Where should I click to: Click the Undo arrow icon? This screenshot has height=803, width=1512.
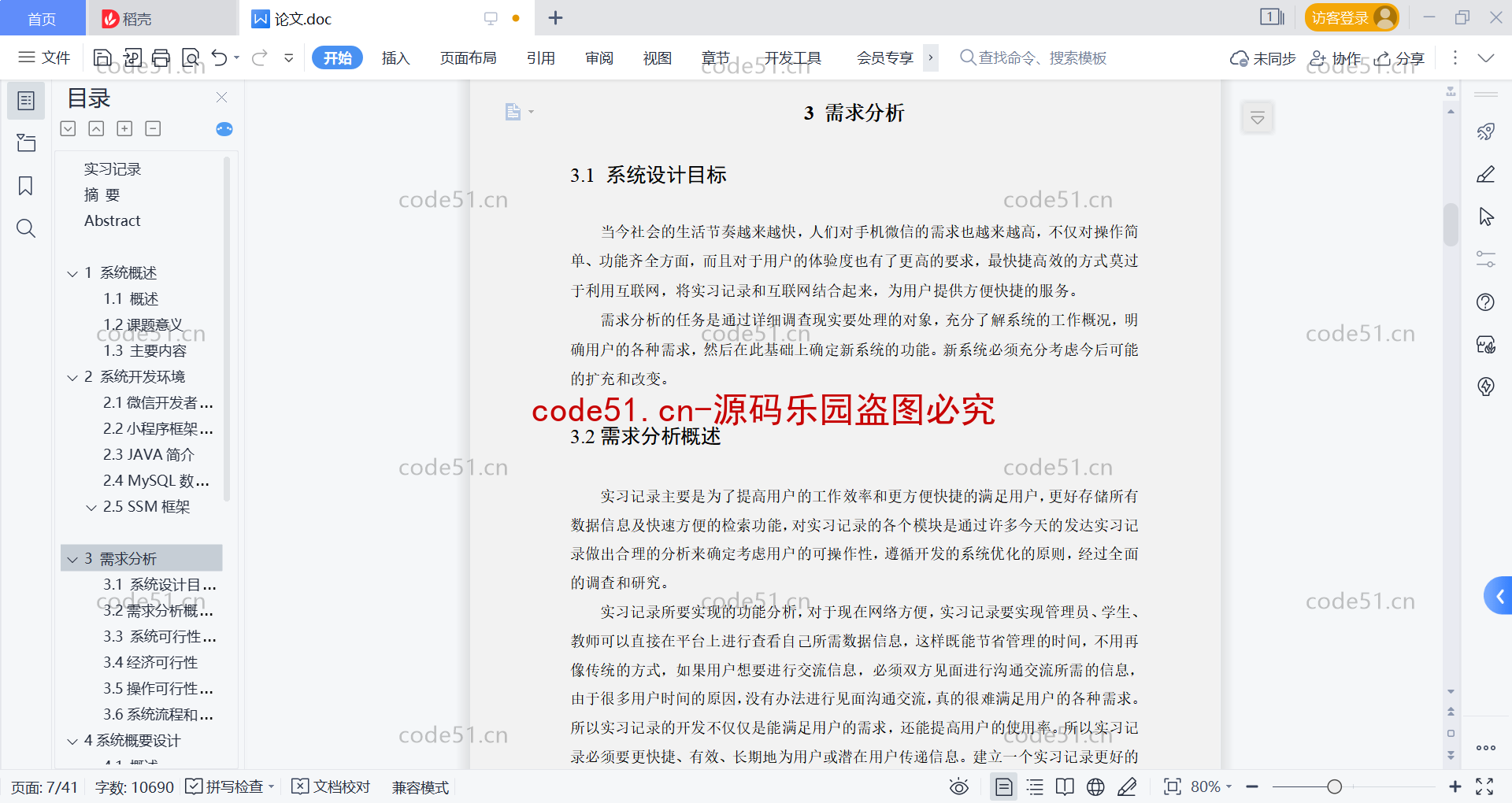point(220,57)
